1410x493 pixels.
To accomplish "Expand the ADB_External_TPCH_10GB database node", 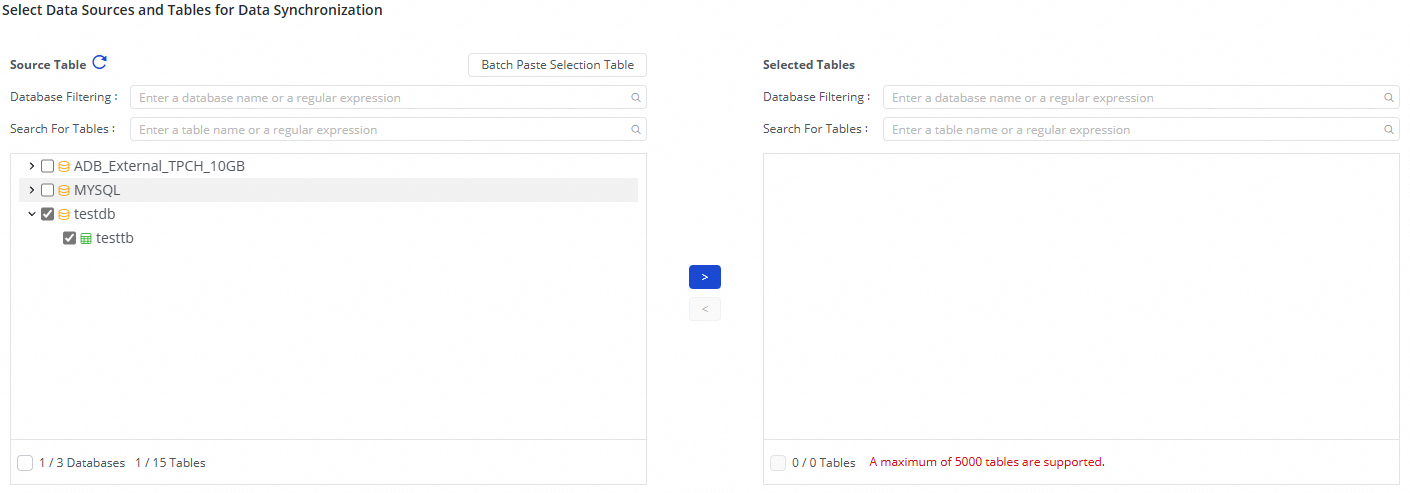I will pyautogui.click(x=32, y=166).
